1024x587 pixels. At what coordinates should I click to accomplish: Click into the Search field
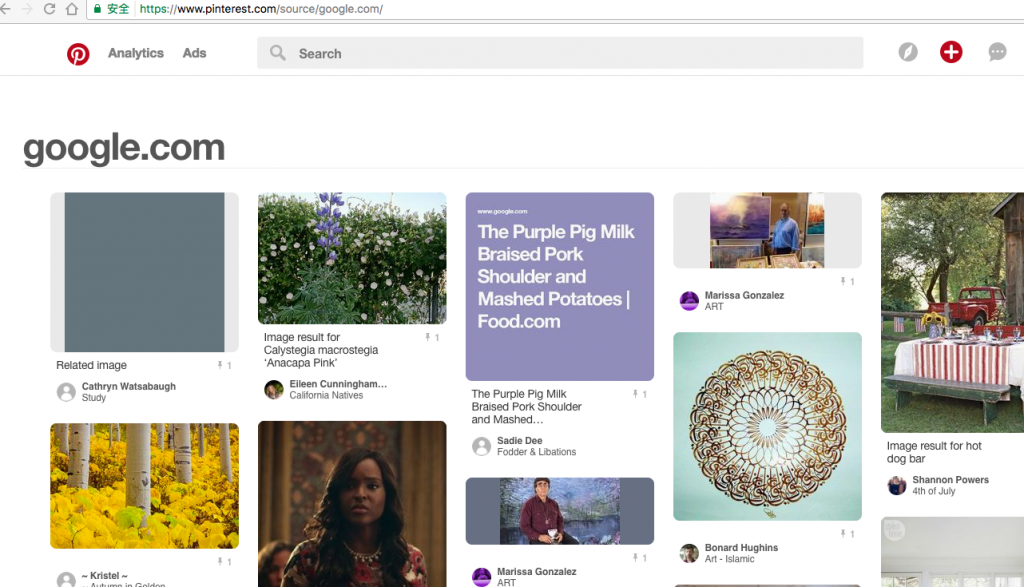coord(560,53)
